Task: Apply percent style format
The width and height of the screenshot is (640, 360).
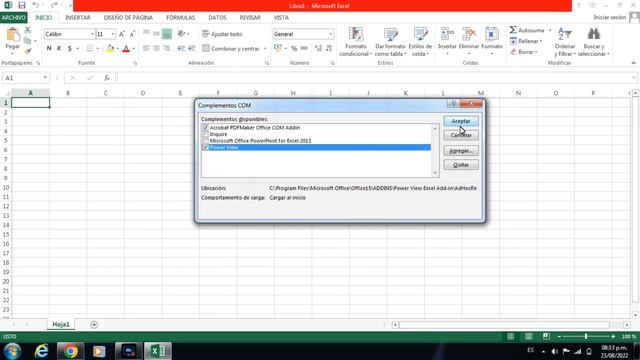Action: click(x=294, y=49)
